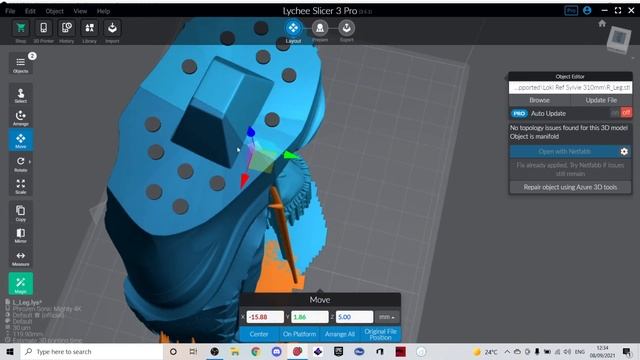Launch the green Magic tool

pos(20,284)
